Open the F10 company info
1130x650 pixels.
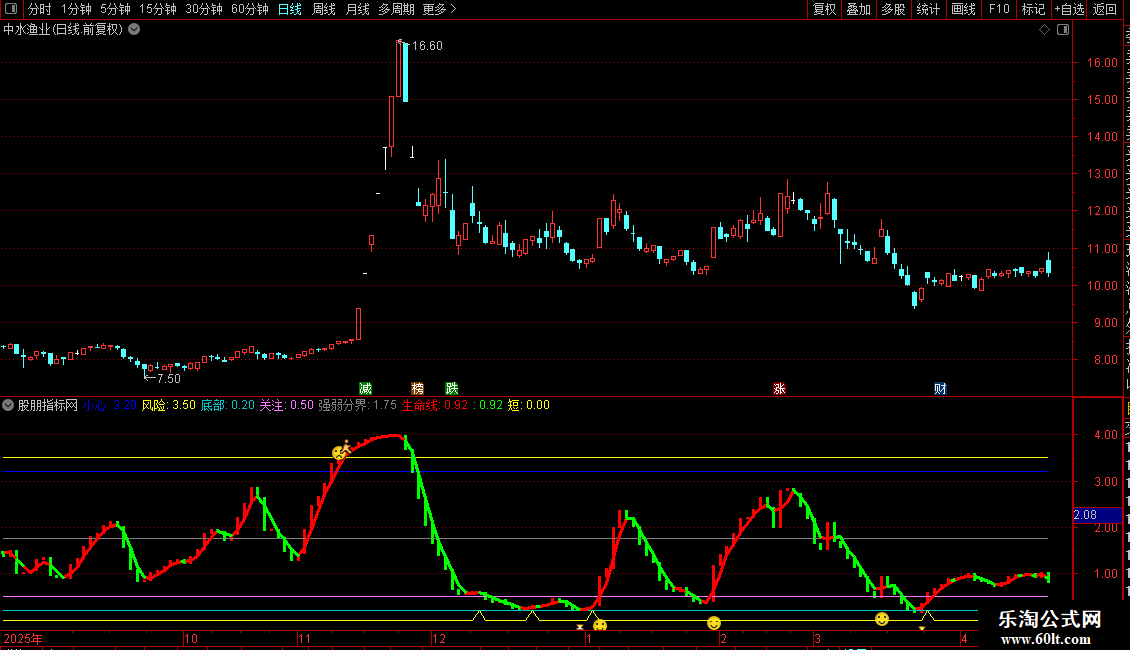point(999,9)
